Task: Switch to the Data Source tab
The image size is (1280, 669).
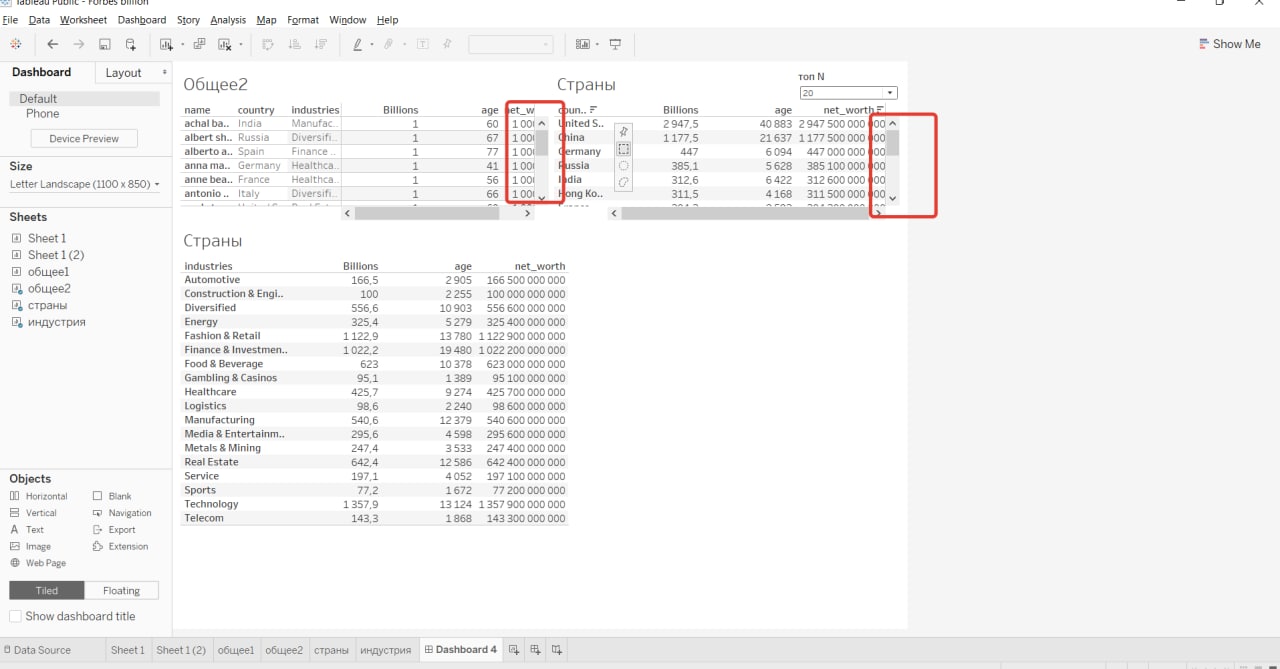Action: point(36,650)
